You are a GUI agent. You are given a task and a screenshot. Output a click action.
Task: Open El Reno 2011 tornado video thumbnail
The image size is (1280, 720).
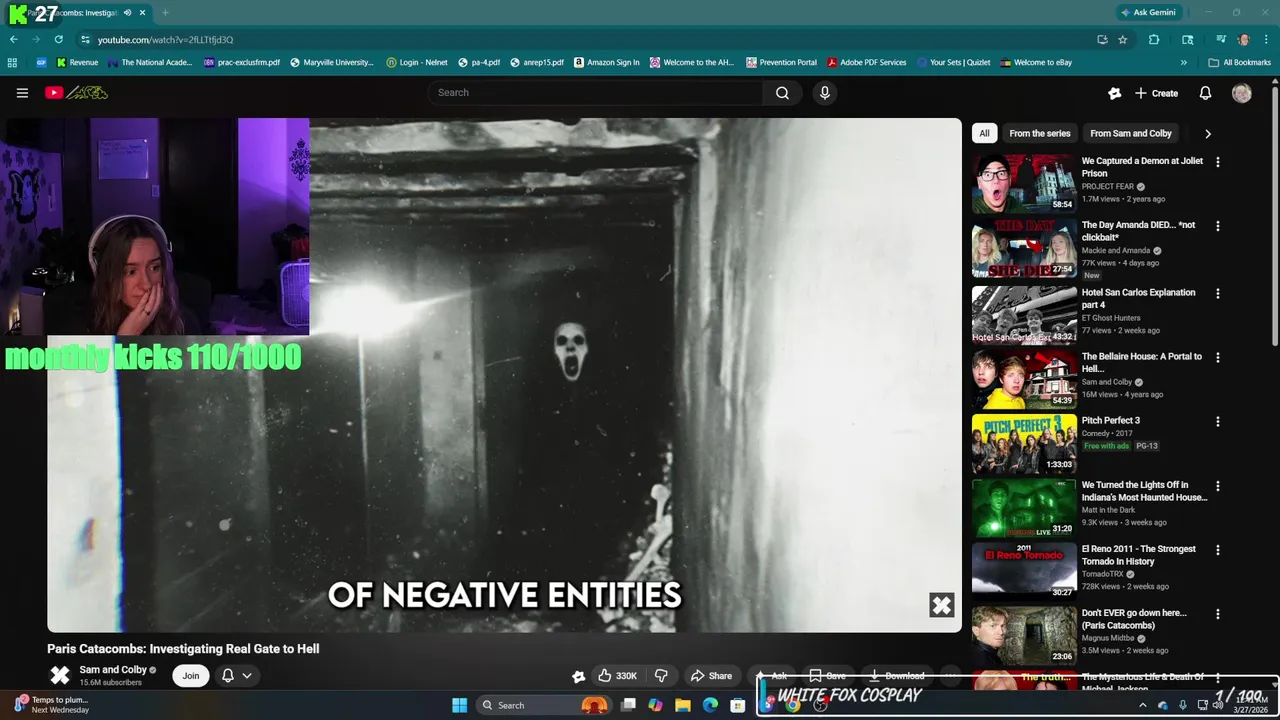click(x=1024, y=571)
